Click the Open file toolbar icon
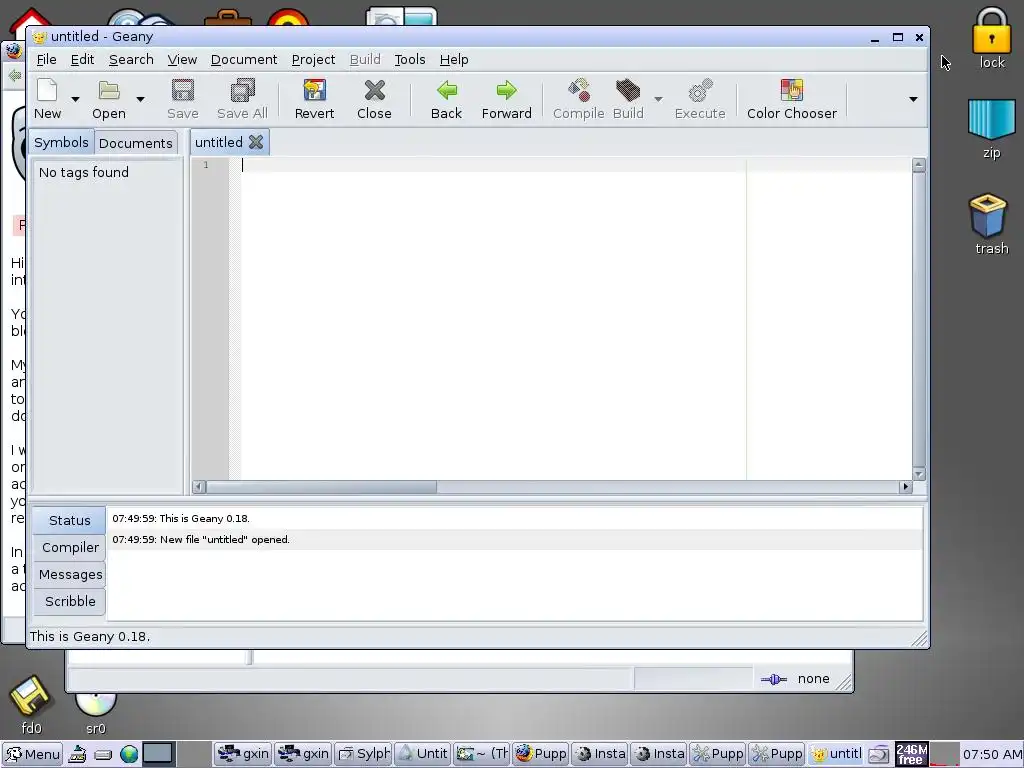Viewport: 1024px width, 768px height. [x=108, y=99]
